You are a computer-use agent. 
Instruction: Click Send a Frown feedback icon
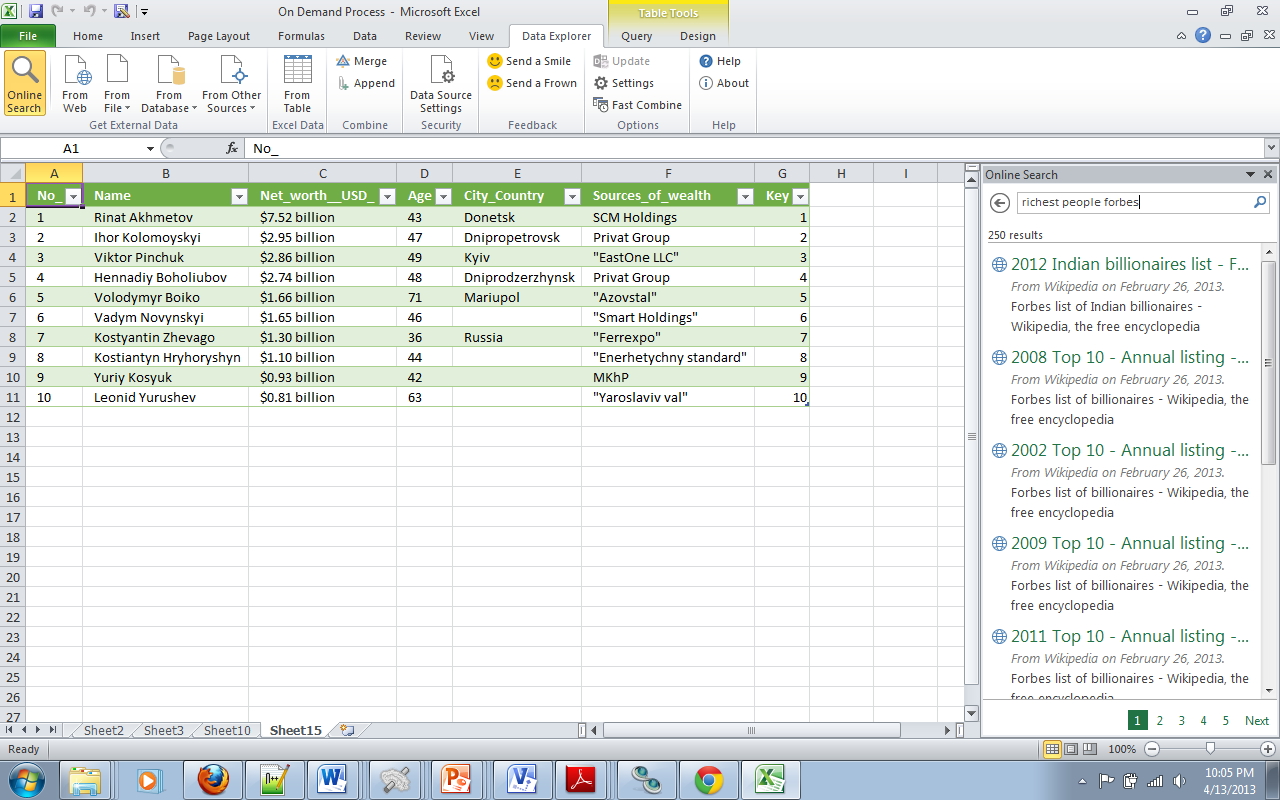coord(531,83)
